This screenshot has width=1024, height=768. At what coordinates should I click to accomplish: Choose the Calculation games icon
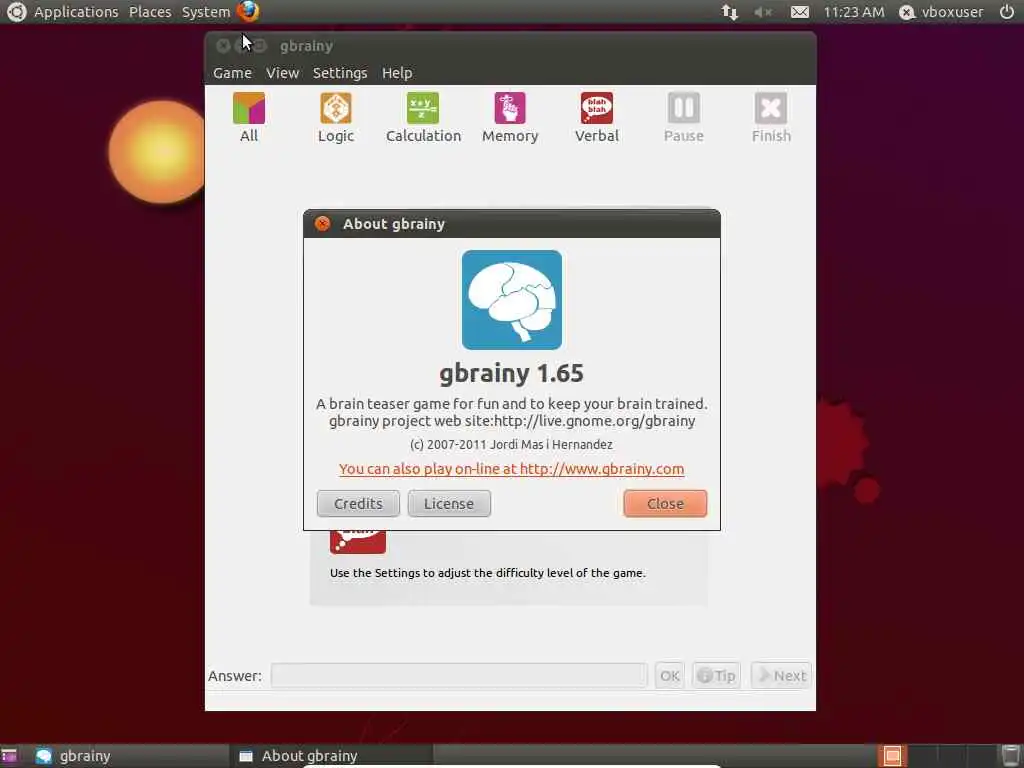423,118
